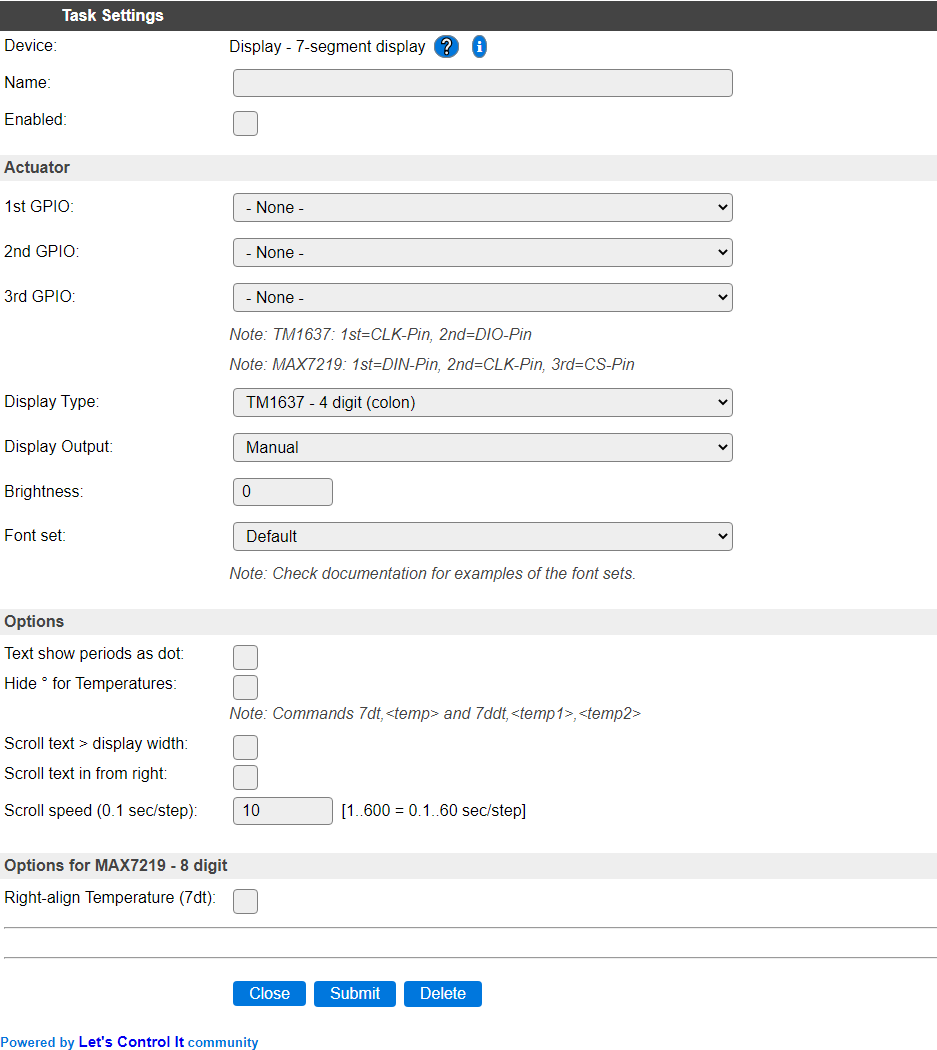Check Hide ° for Temperatures option
937x1050 pixels.
[245, 687]
